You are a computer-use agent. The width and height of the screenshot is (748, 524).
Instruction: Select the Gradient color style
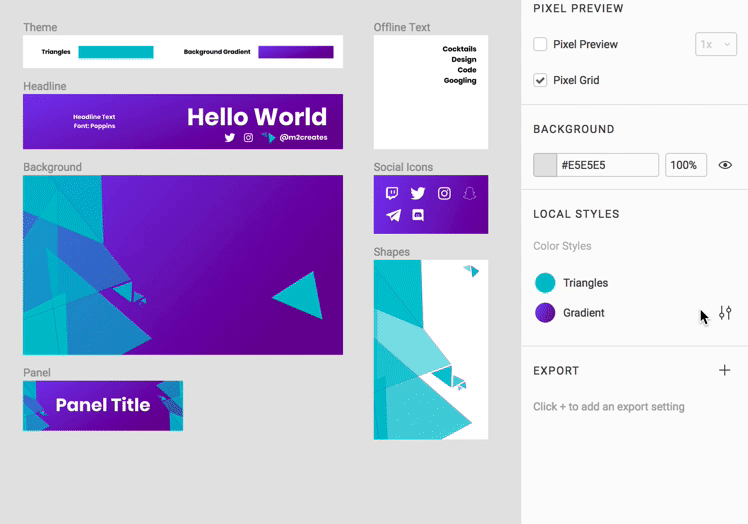point(583,313)
